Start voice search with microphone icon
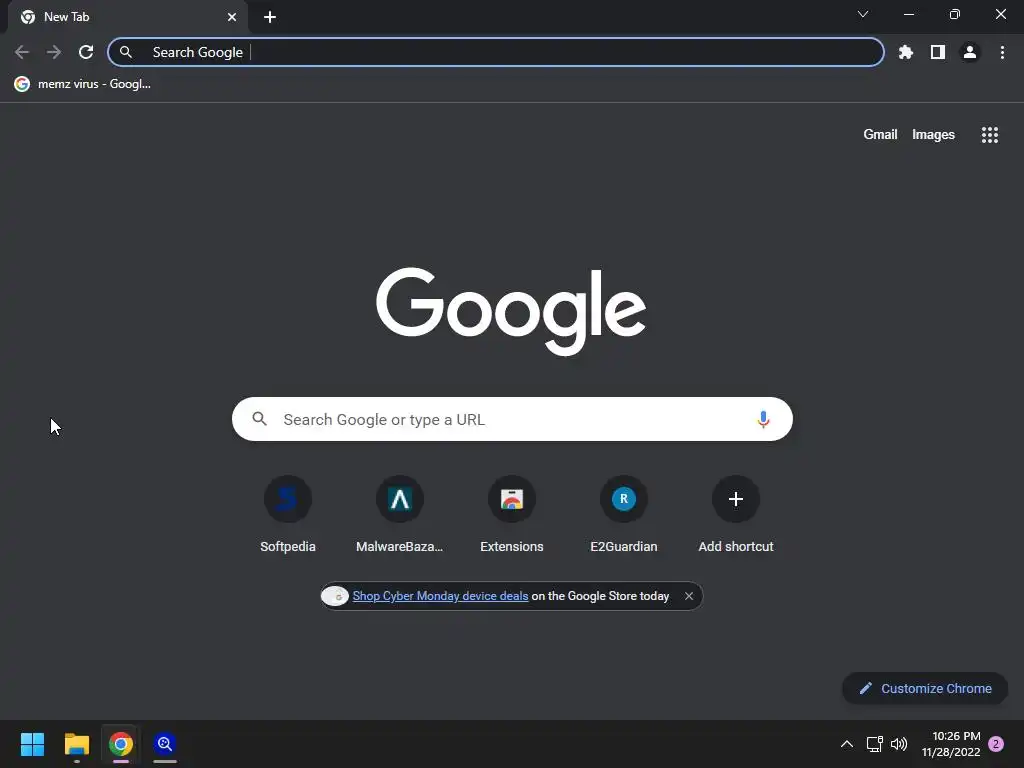Image resolution: width=1024 pixels, height=768 pixels. click(x=763, y=419)
